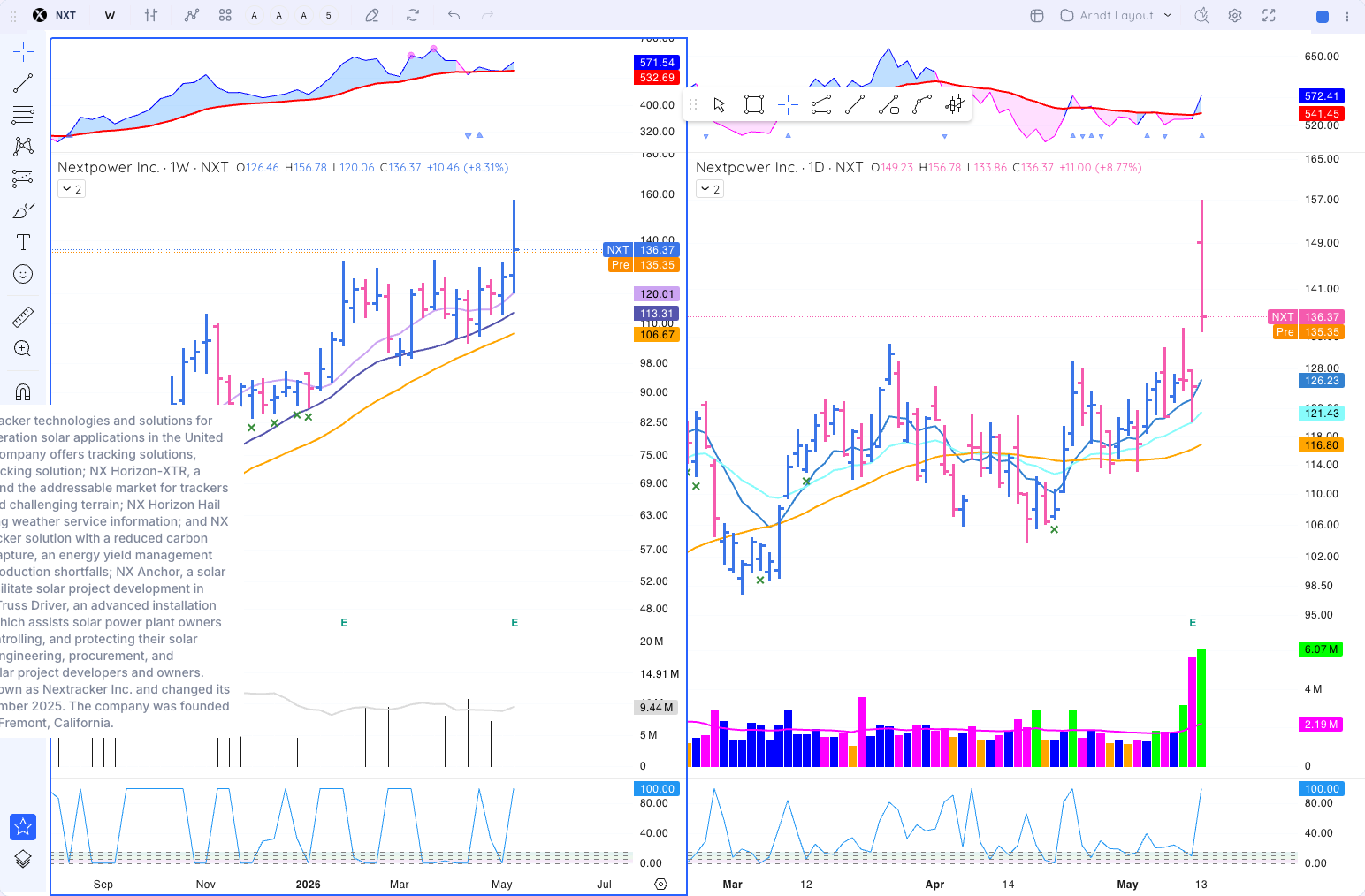The image size is (1365, 896).
Task: Click the replay/sync refresh icon
Action: [x=413, y=15]
